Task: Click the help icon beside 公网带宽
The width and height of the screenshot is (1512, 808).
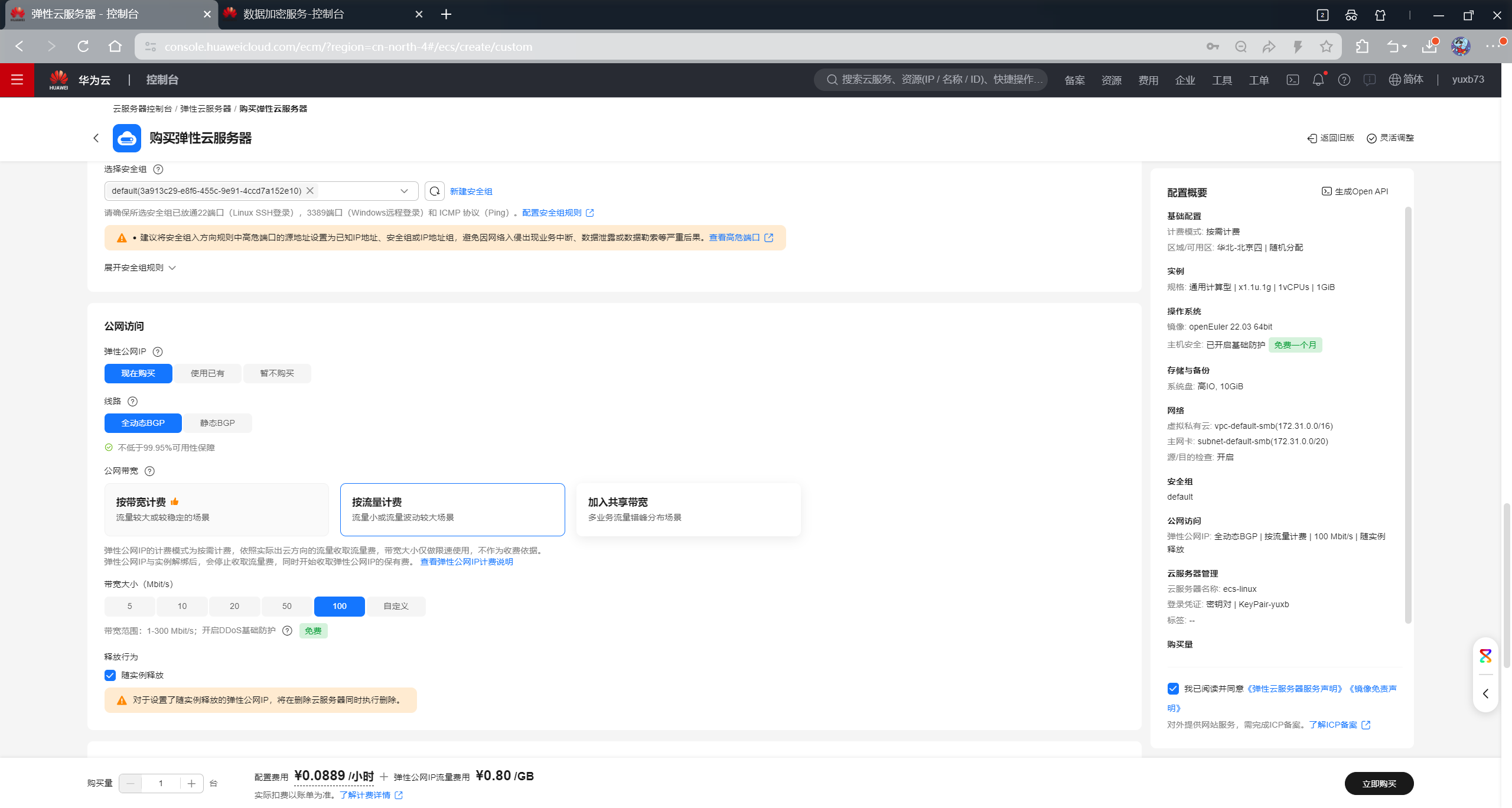Action: pos(149,471)
